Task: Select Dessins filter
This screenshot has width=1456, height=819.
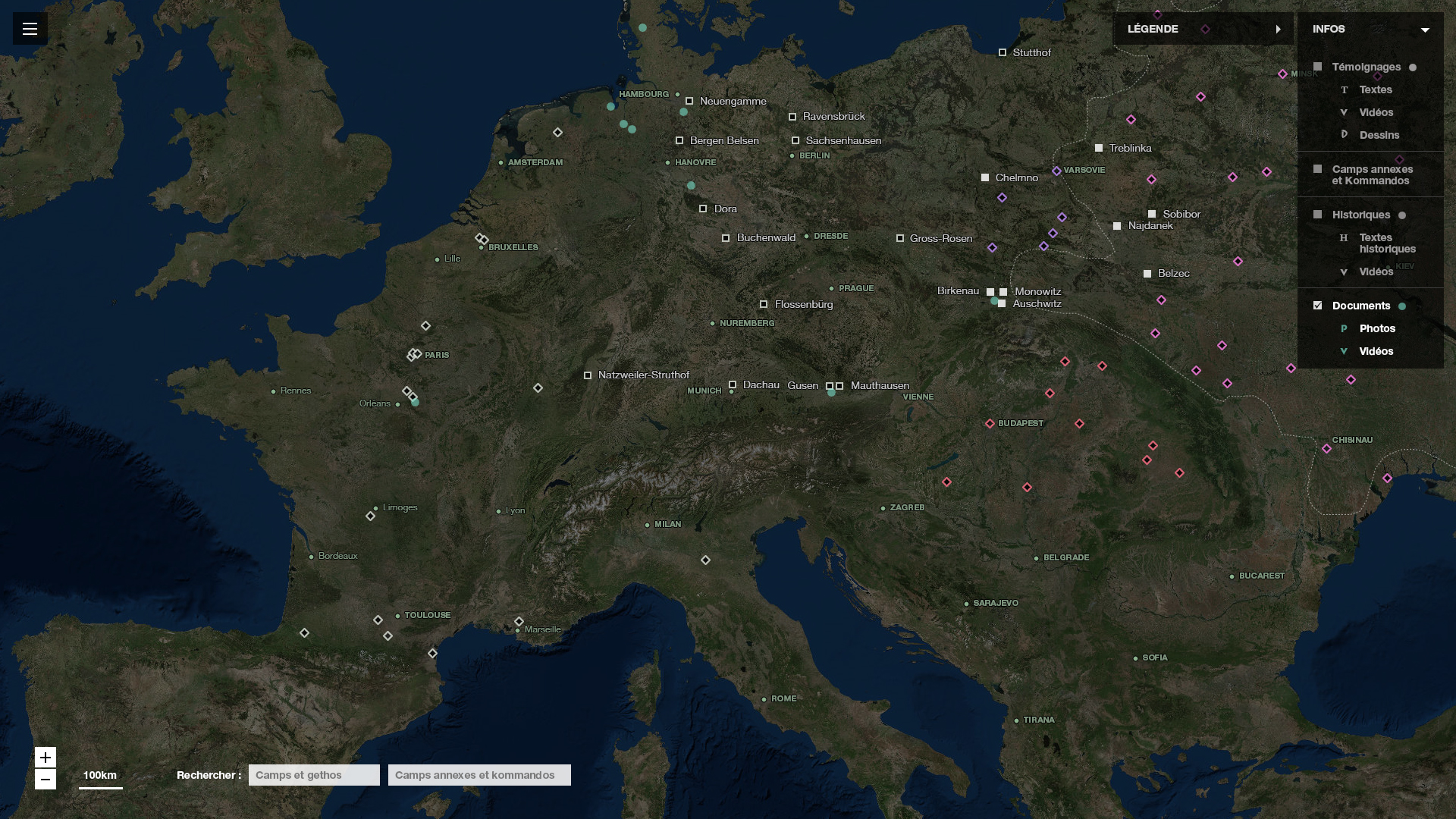Action: coord(1379,135)
